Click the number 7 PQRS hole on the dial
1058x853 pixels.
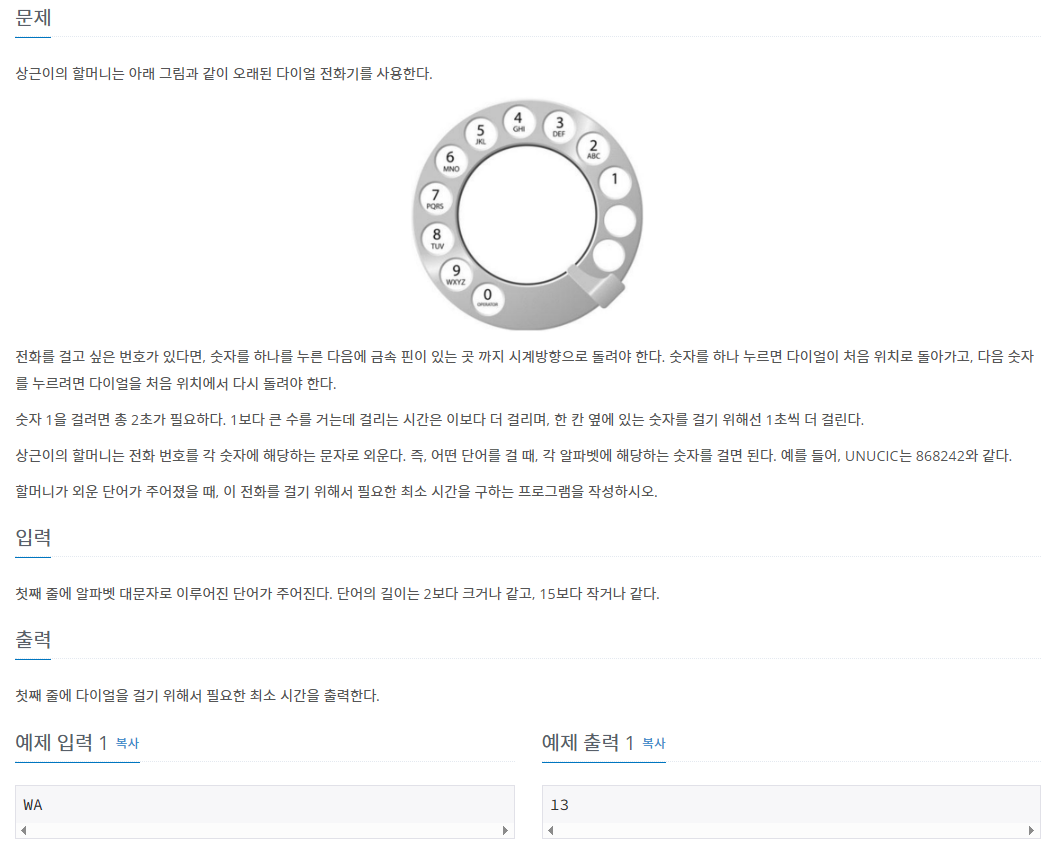[435, 198]
